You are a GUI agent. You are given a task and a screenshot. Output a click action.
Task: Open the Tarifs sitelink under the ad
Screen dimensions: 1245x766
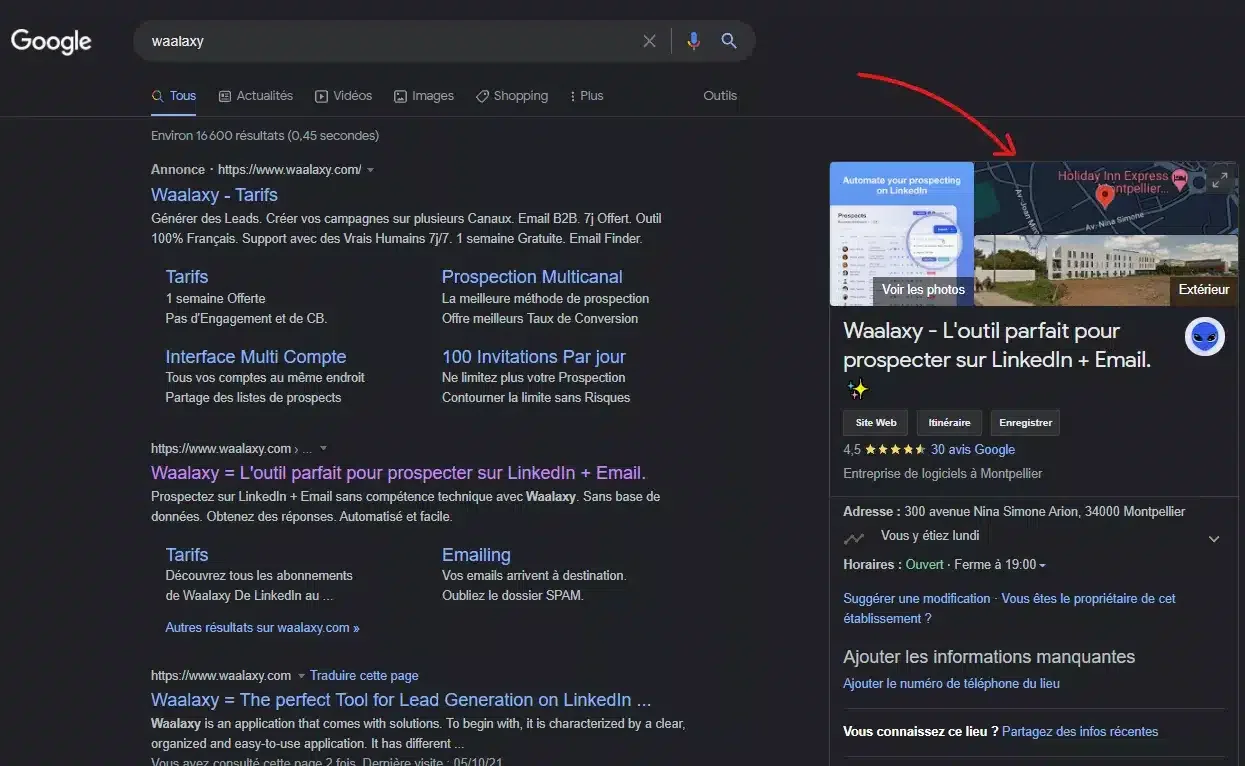pyautogui.click(x=187, y=277)
